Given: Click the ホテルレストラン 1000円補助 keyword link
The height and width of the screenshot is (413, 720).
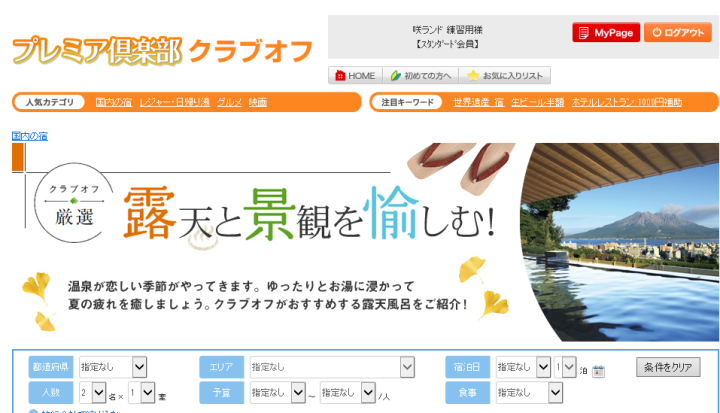Looking at the screenshot, I should [x=627, y=102].
